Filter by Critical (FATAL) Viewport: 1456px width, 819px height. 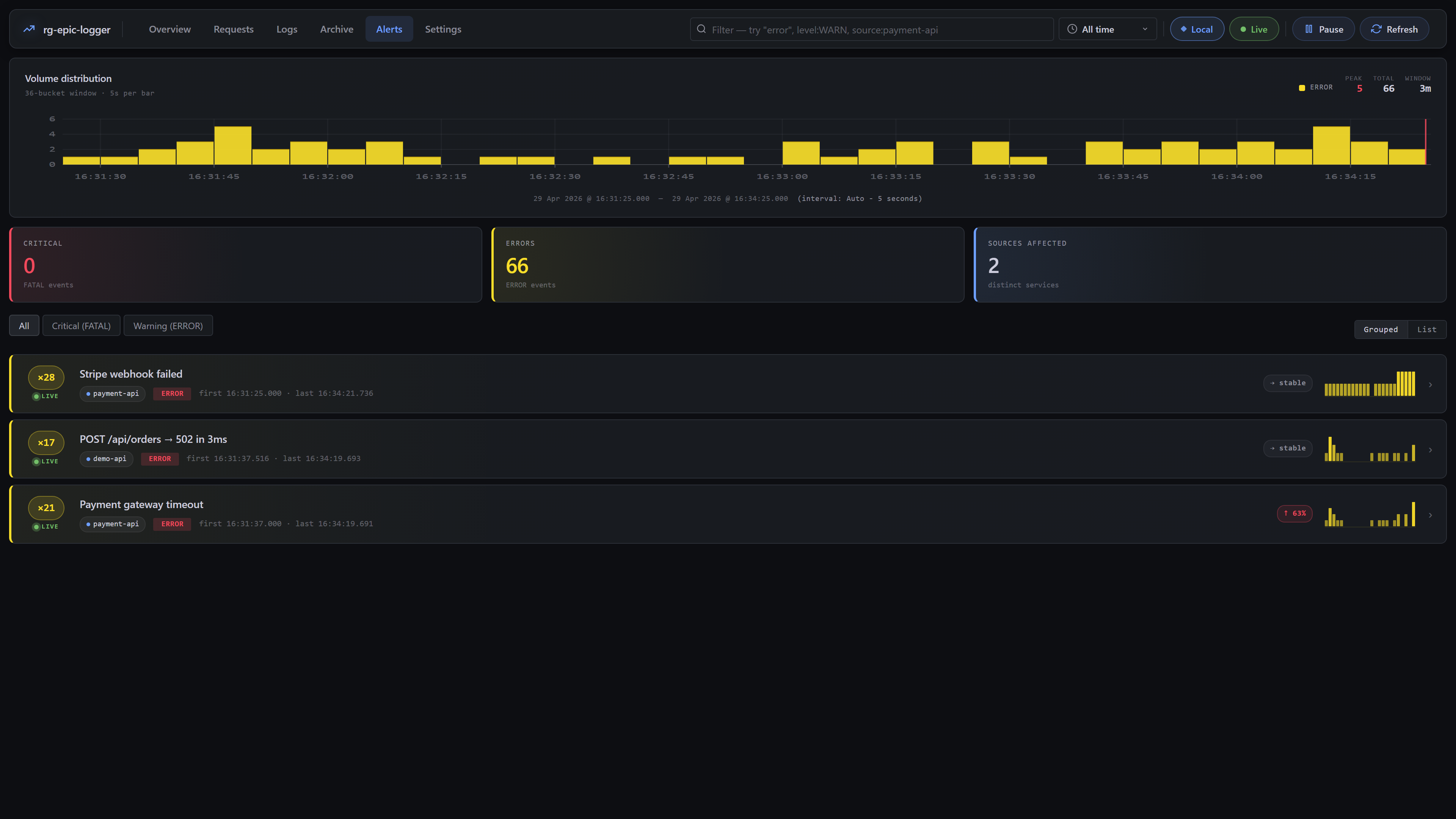click(x=82, y=326)
